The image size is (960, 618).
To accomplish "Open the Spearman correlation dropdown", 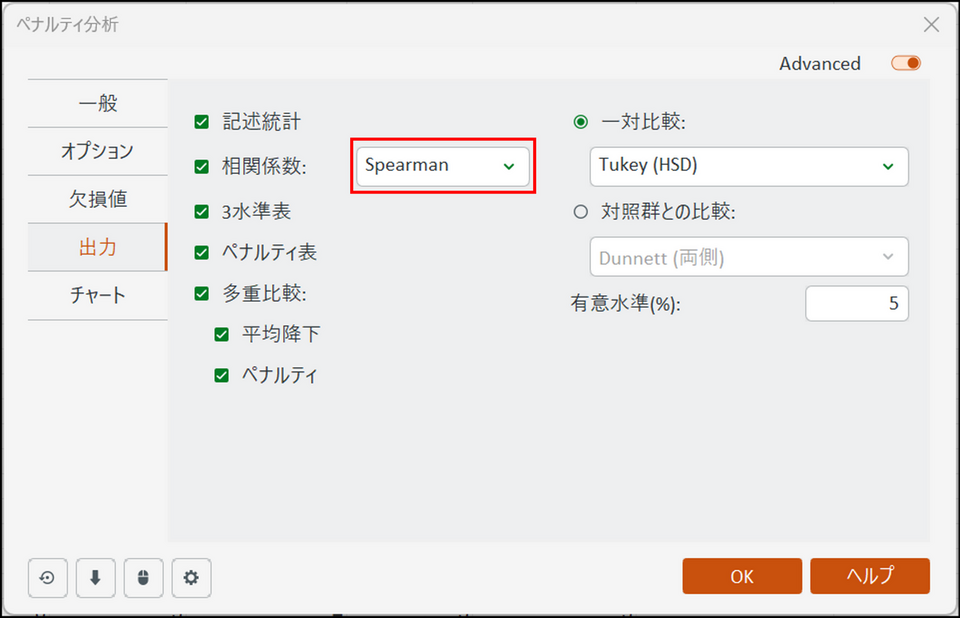I will click(442, 166).
